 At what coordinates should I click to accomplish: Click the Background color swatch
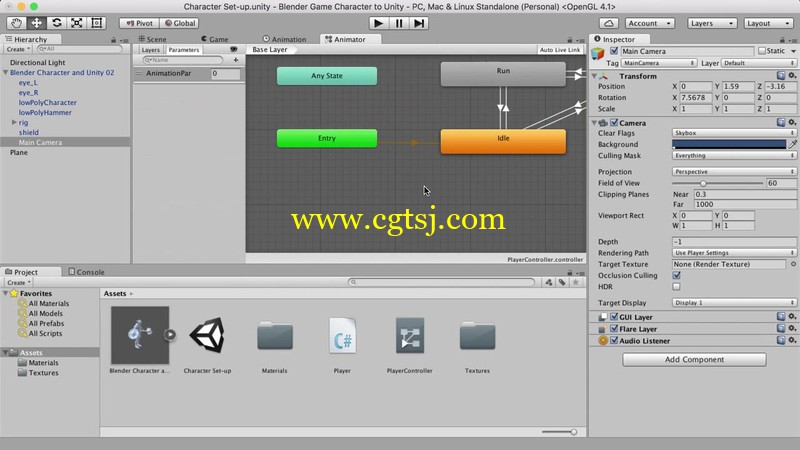(x=729, y=144)
